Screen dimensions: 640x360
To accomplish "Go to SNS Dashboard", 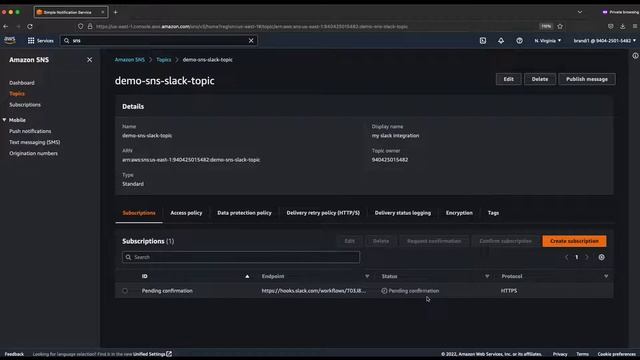I will pyautogui.click(x=22, y=83).
